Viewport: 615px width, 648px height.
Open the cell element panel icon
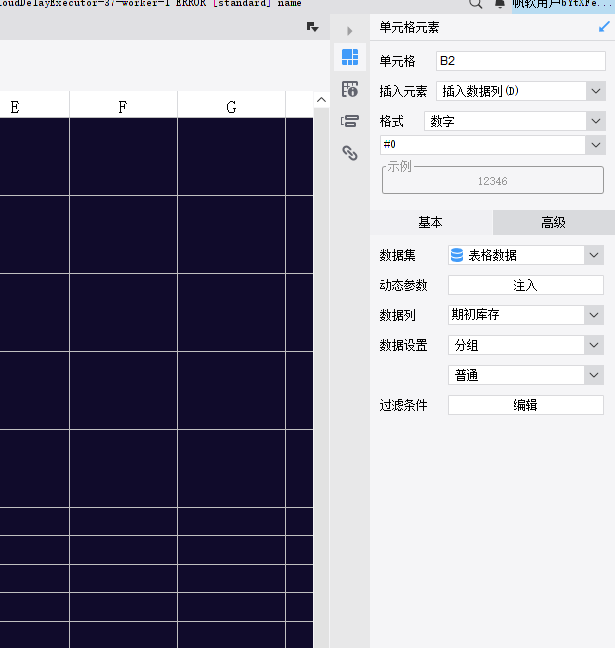coord(350,57)
